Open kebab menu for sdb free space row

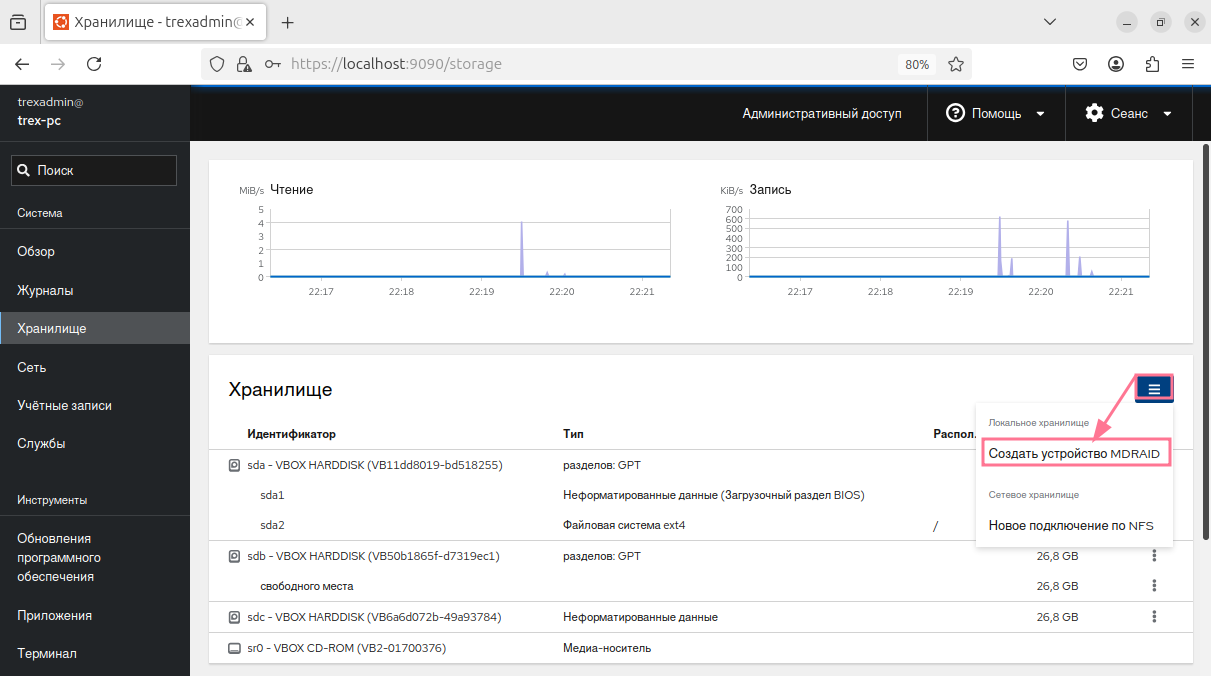tap(1154, 586)
